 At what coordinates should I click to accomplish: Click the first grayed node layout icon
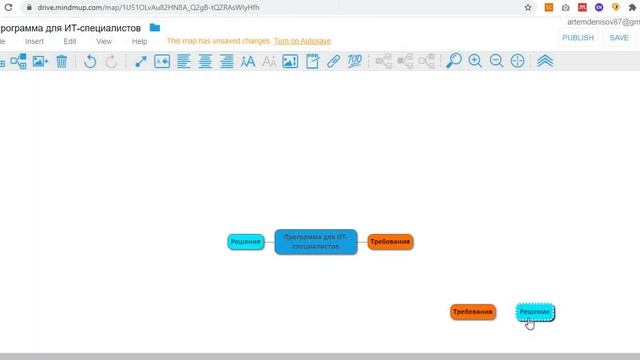click(384, 61)
